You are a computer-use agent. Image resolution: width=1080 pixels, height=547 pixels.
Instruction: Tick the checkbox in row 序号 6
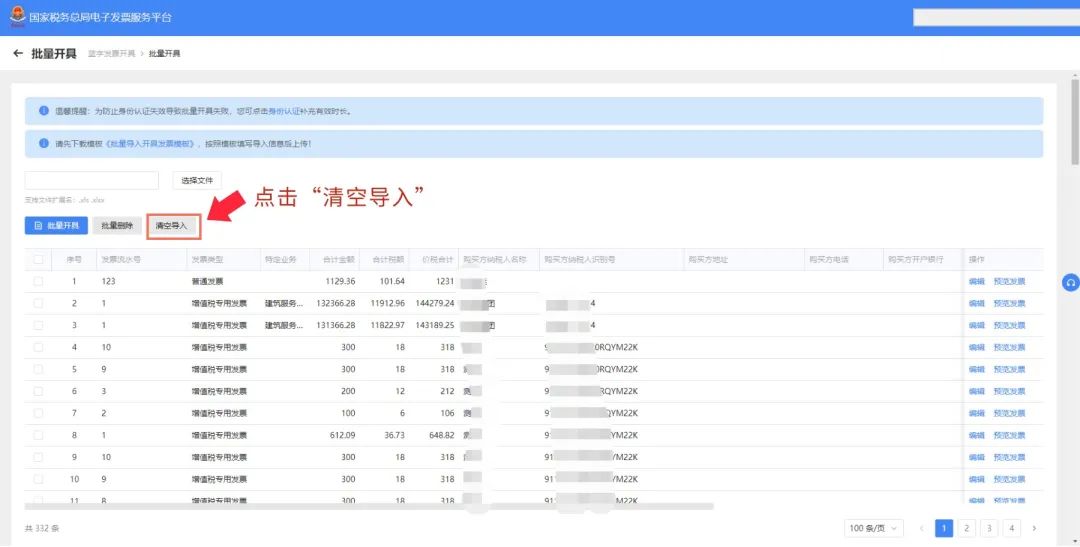(x=38, y=391)
